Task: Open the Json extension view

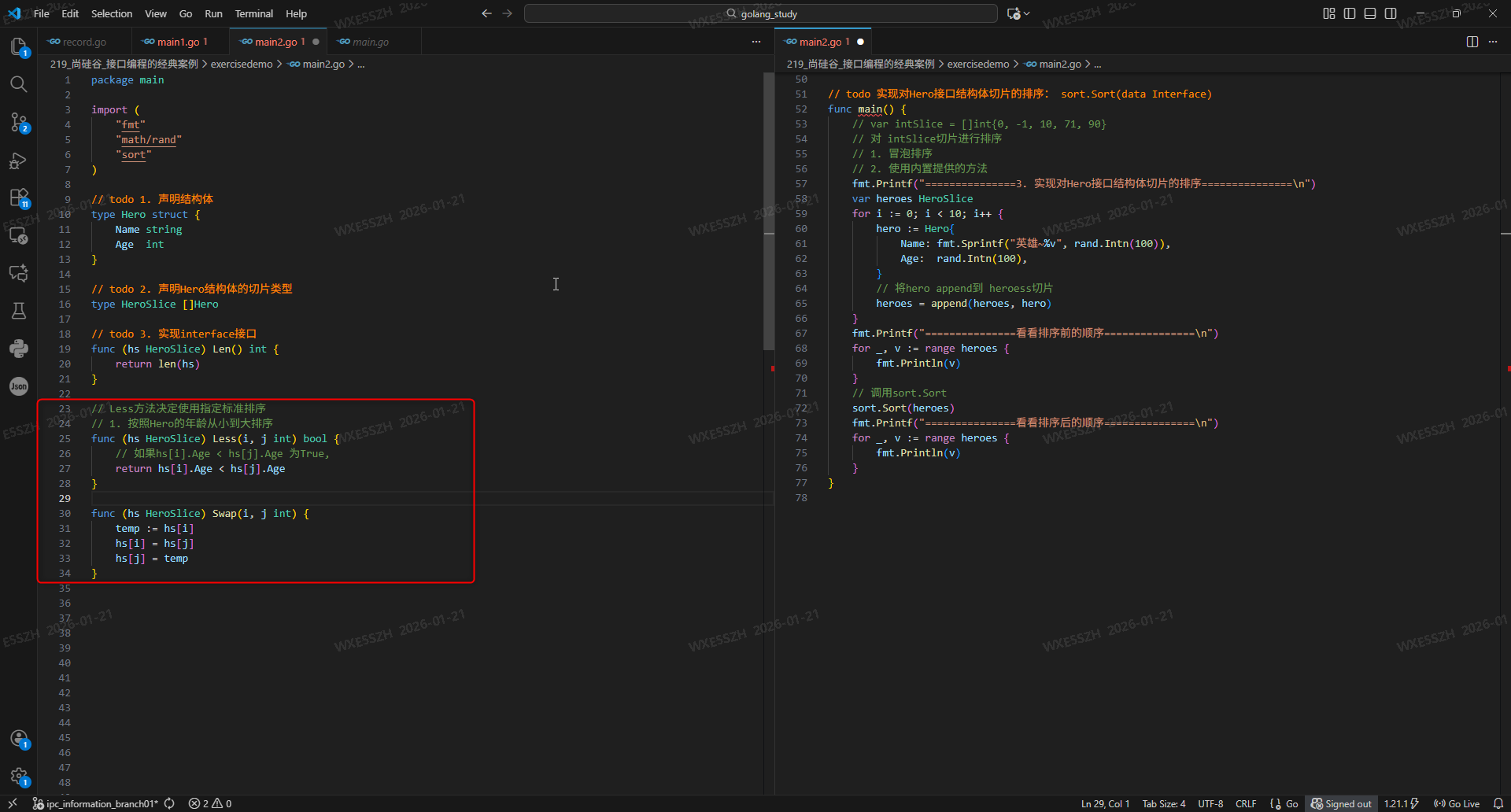Action: (19, 386)
